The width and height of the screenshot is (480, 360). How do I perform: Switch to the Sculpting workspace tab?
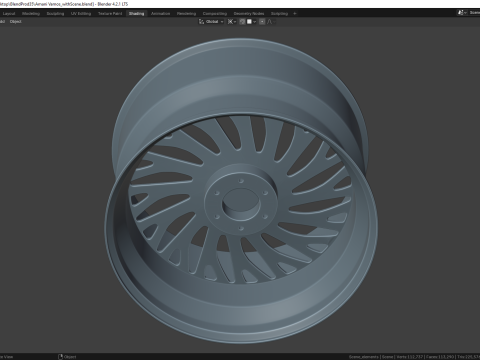point(55,13)
